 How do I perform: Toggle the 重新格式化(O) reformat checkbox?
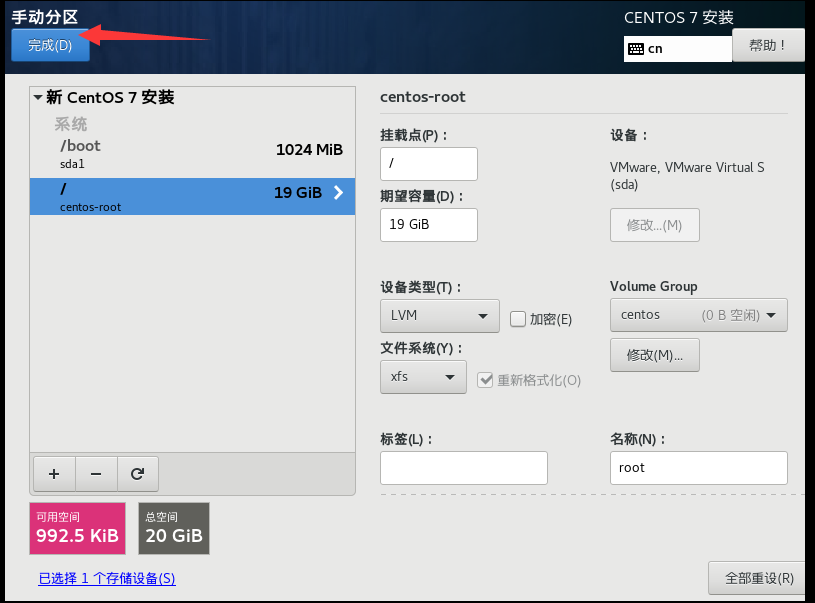pos(485,380)
